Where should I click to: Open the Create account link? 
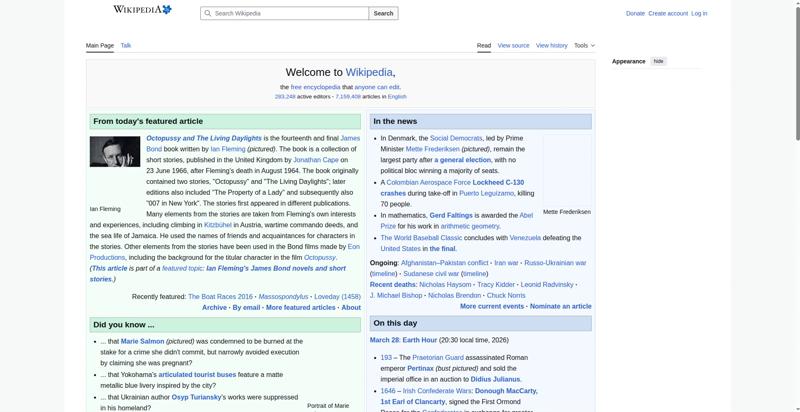coord(668,13)
